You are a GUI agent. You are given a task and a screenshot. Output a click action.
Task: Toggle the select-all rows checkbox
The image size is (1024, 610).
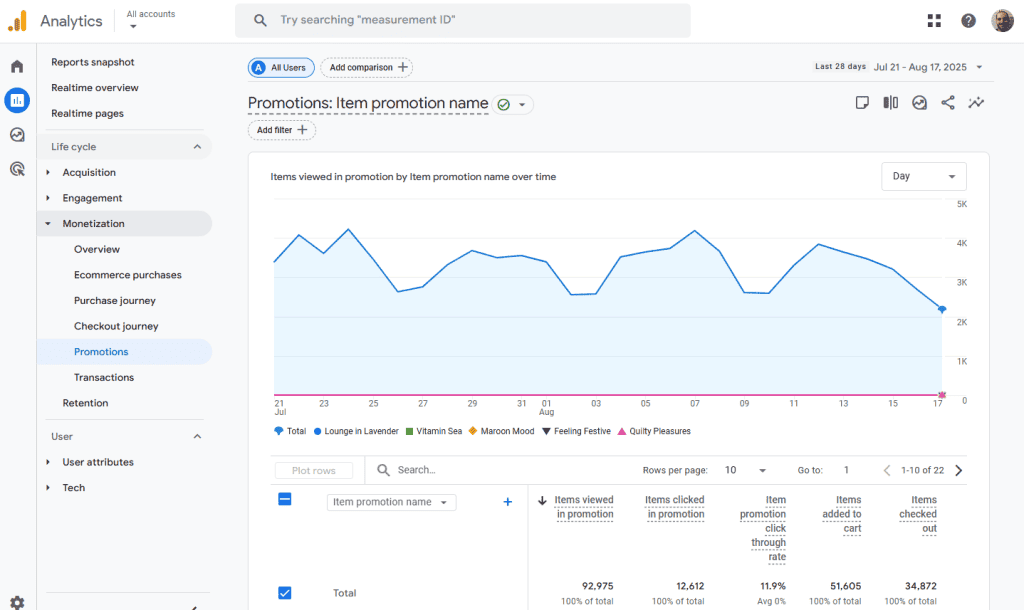(285, 499)
